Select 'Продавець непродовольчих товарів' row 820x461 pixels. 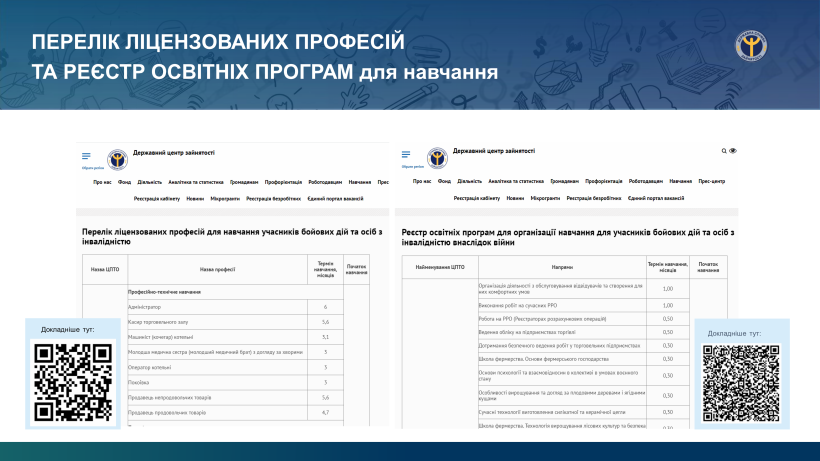click(235, 398)
